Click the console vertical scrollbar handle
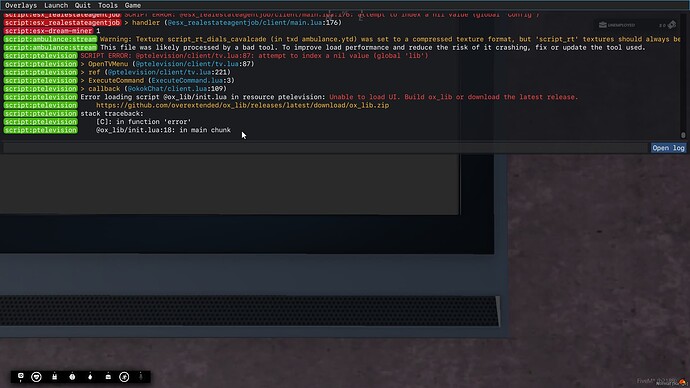 tap(683, 135)
